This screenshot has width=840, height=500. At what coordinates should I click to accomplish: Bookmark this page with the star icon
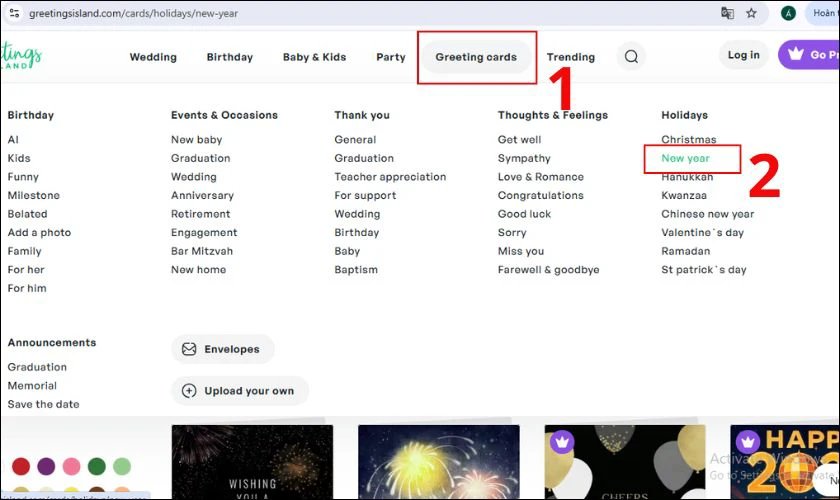point(751,14)
